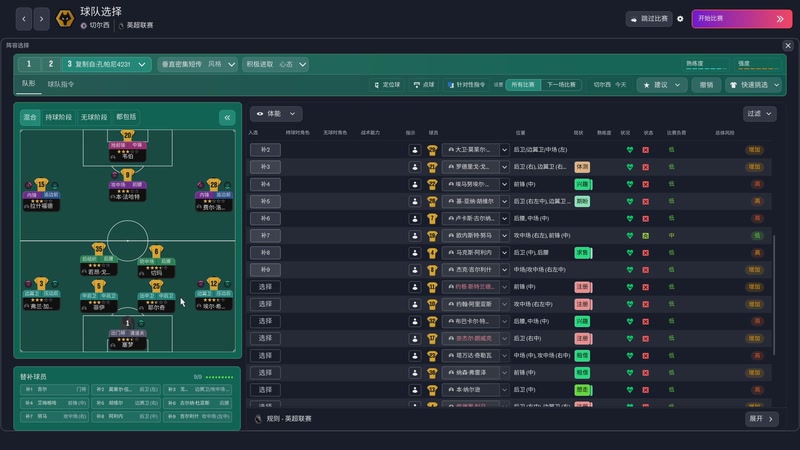The height and width of the screenshot is (450, 800).
Task: Click the 求售 status tag in 马克斯·阿利内 row
Action: [583, 253]
